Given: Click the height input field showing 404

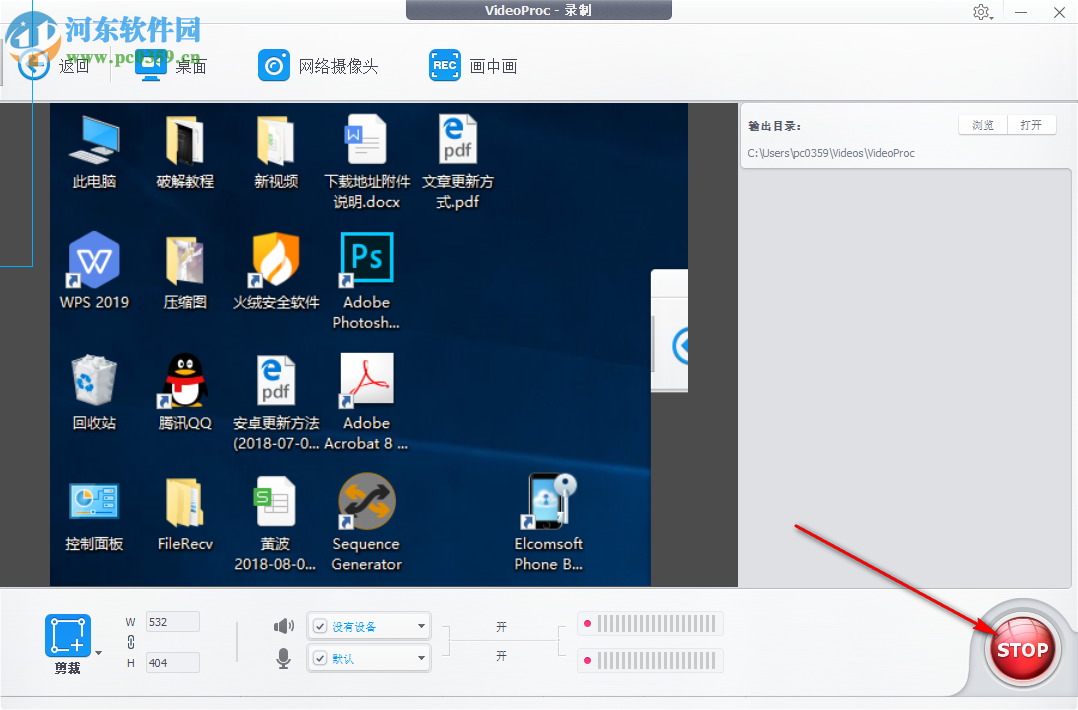Looking at the screenshot, I should coord(173,663).
